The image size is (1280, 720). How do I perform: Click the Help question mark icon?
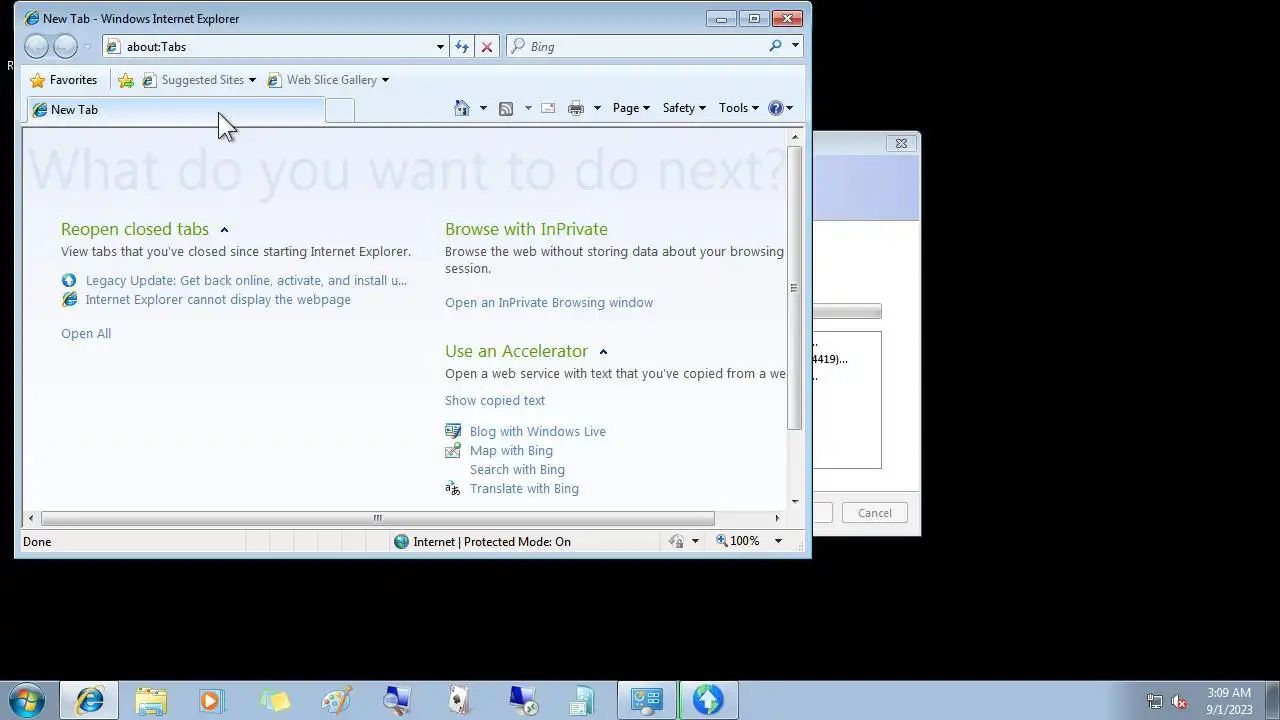(775, 108)
